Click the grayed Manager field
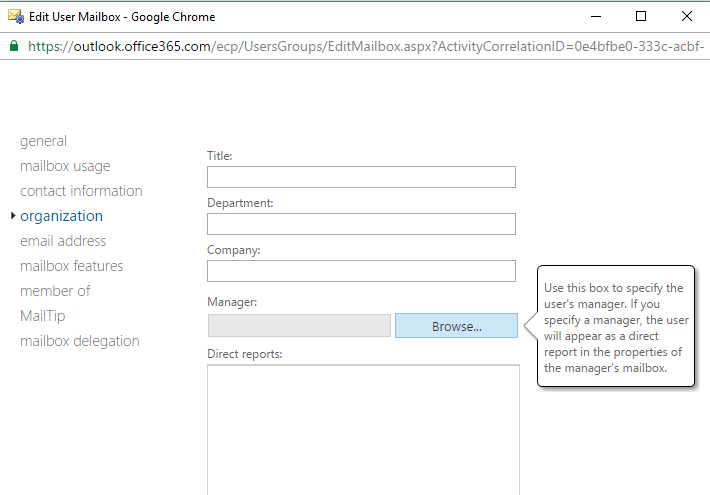Viewport: 710px width, 495px height. click(299, 326)
